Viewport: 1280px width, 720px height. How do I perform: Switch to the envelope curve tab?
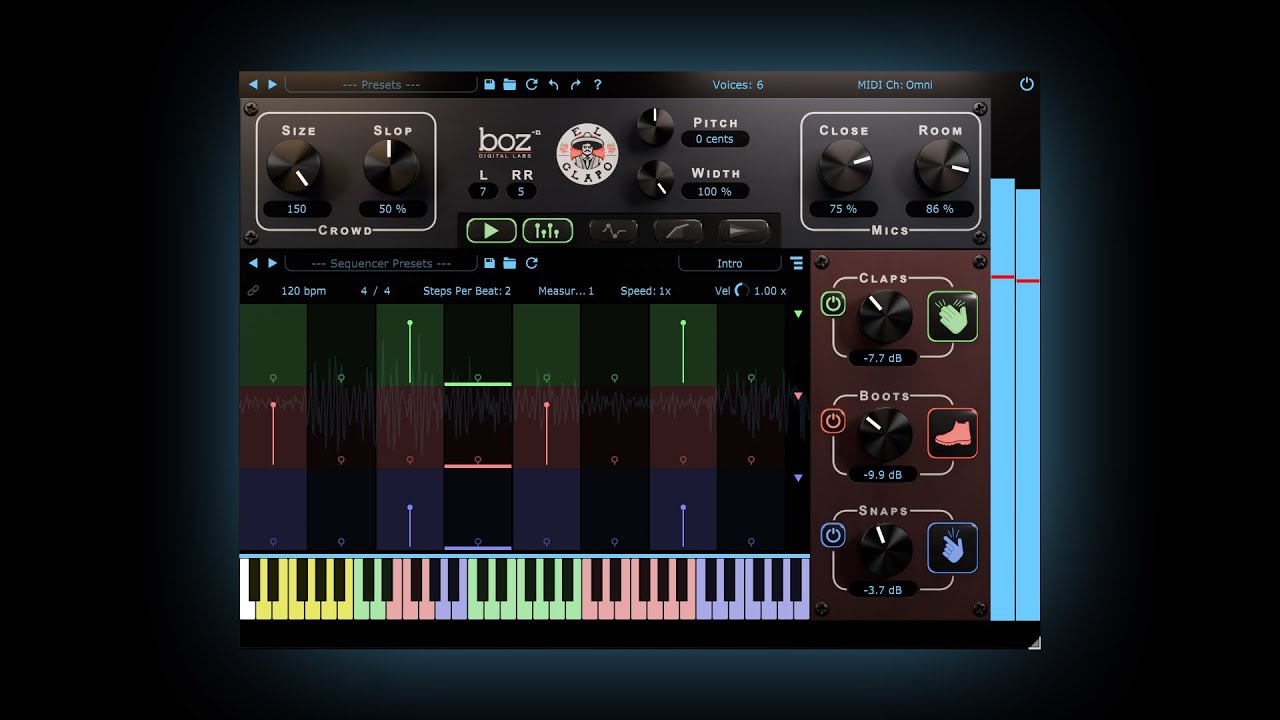coord(613,231)
